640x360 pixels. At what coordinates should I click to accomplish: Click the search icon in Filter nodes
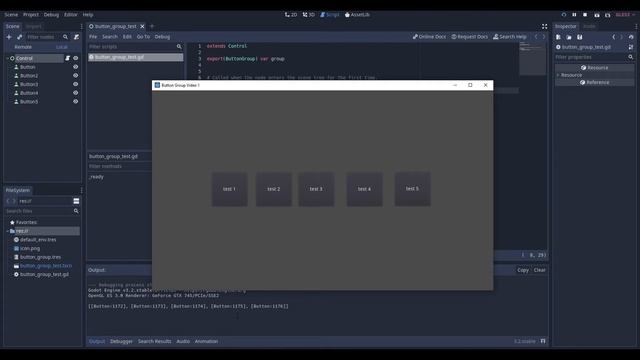pos(65,37)
